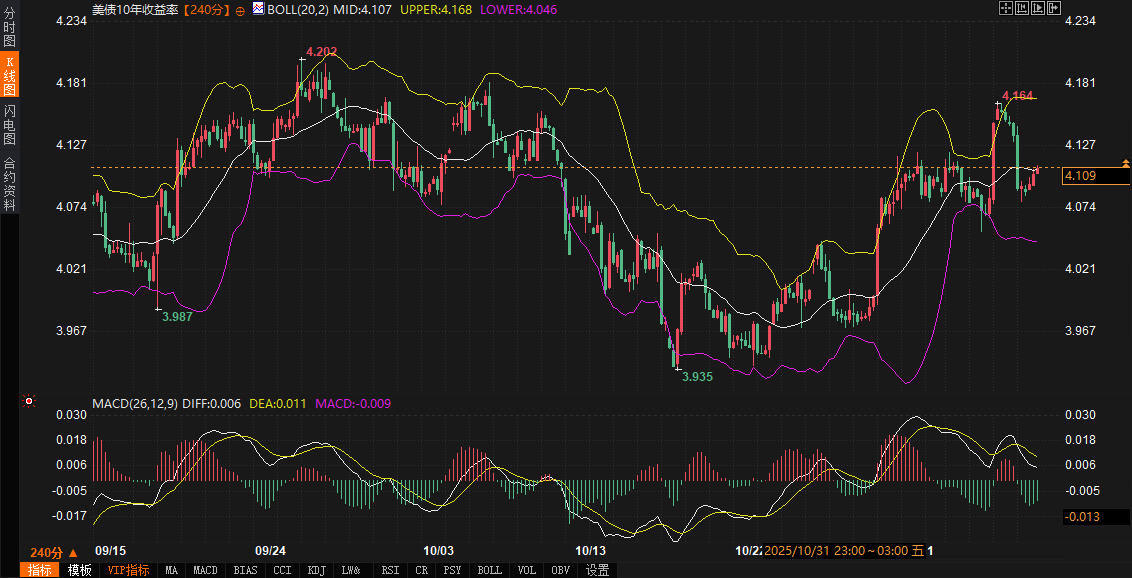Click the orange price alert marker at 4.109
This screenshot has width=1132, height=578.
point(1126,162)
